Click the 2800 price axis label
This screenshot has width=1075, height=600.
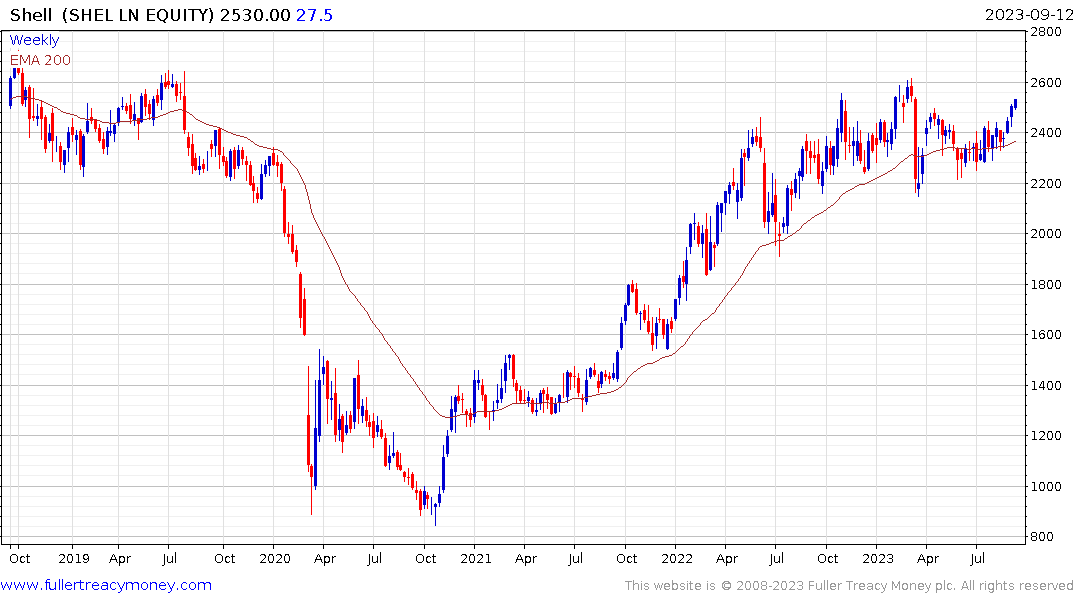point(1046,32)
